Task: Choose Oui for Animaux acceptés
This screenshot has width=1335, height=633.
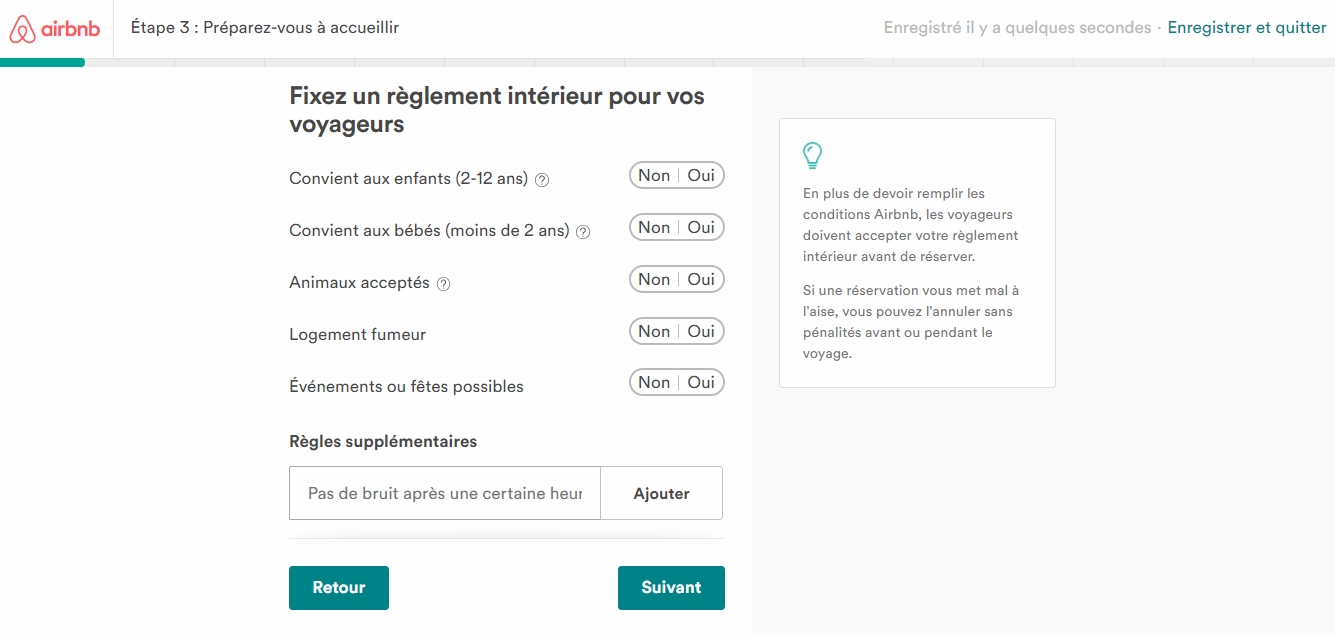Action: coord(701,280)
